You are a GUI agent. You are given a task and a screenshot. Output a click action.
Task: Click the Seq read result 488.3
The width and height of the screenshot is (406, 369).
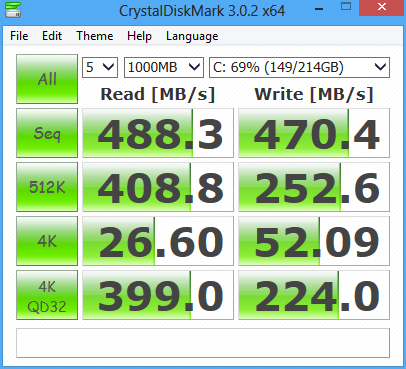pos(158,133)
